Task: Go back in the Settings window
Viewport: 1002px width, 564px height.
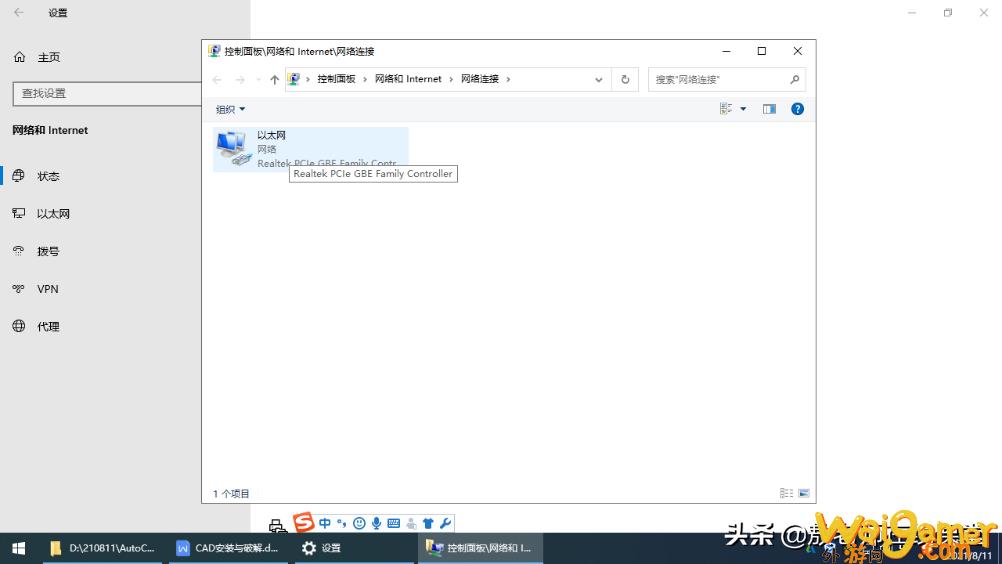Action: pos(19,12)
